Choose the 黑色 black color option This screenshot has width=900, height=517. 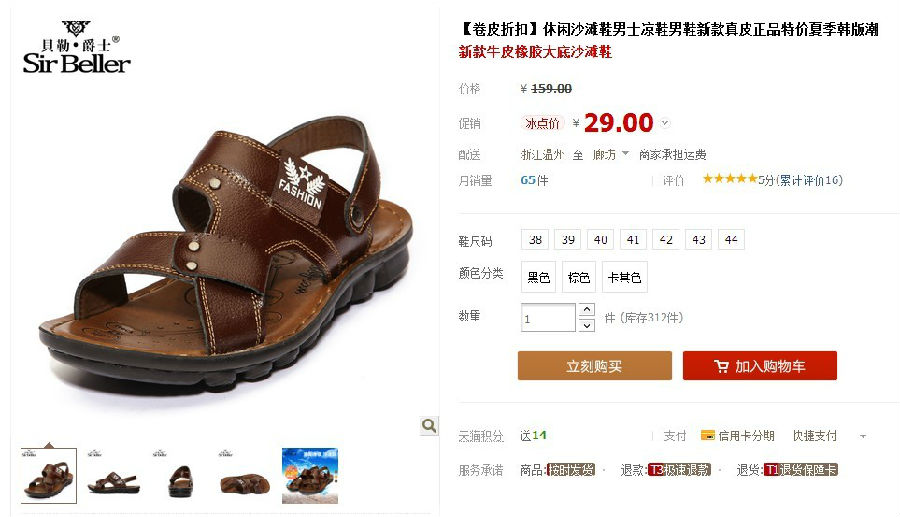point(538,278)
